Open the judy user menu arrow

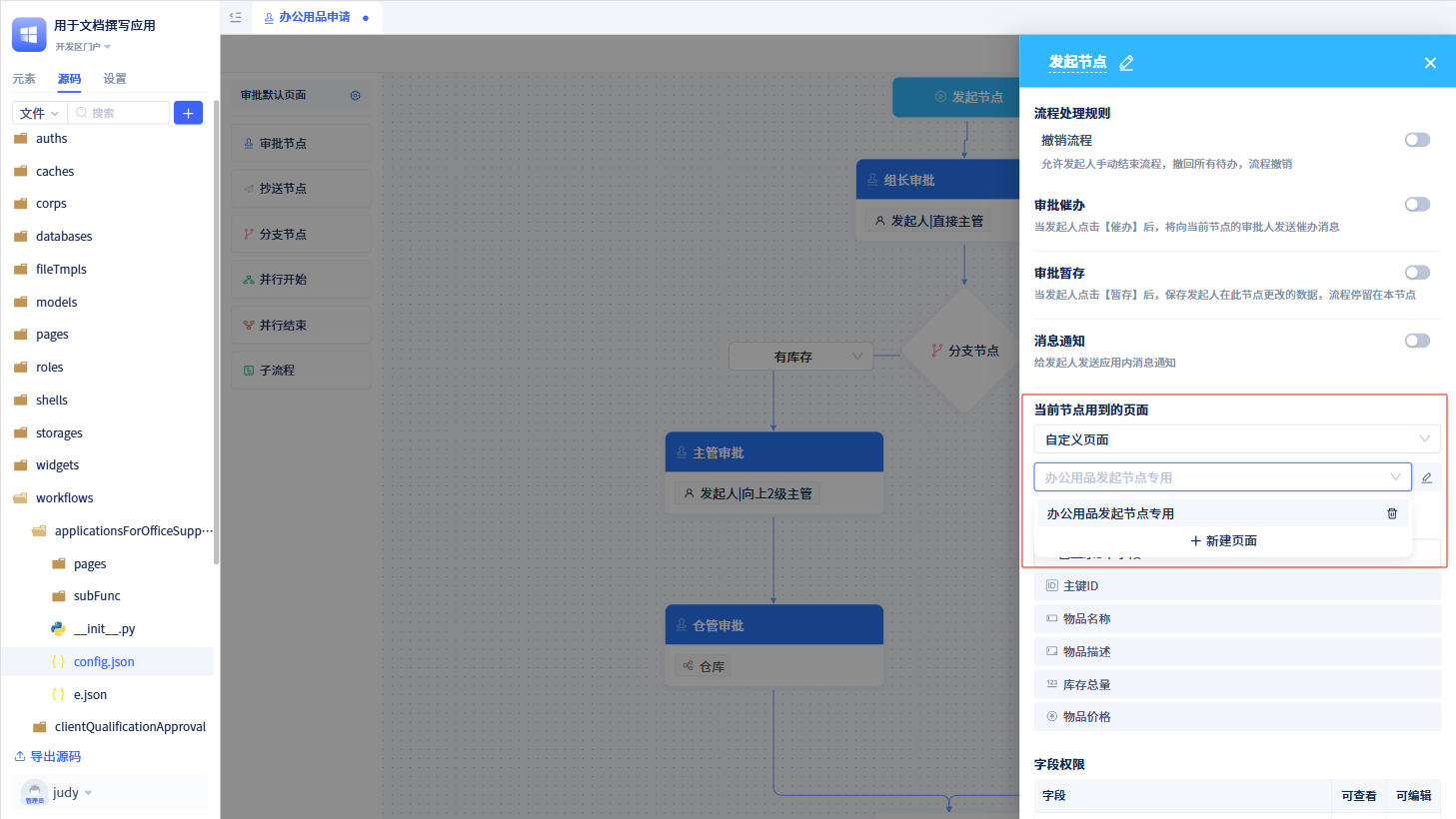(88, 793)
